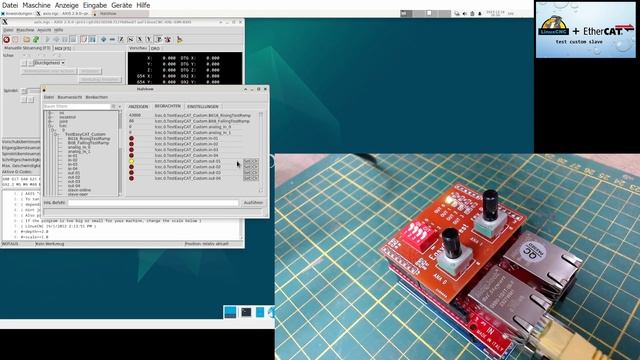Open the third dock icon at bottom
Image resolution: width=640 pixels, height=360 pixels.
click(260, 312)
